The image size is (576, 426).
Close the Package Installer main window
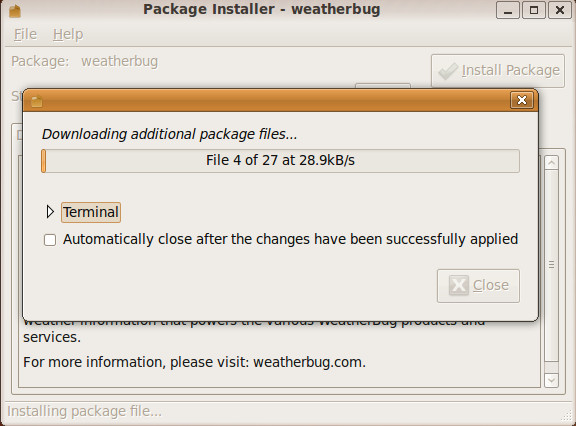560,10
